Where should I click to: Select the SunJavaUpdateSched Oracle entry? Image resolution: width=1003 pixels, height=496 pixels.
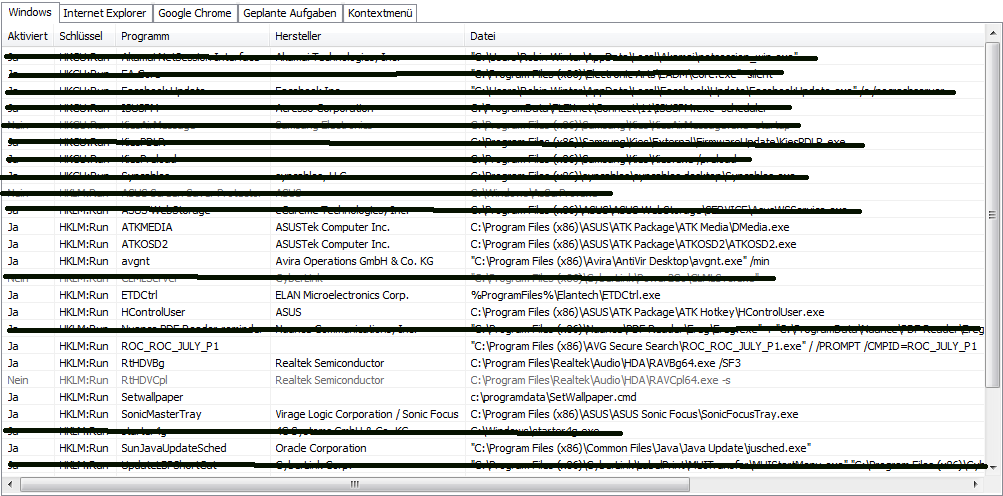(172, 448)
